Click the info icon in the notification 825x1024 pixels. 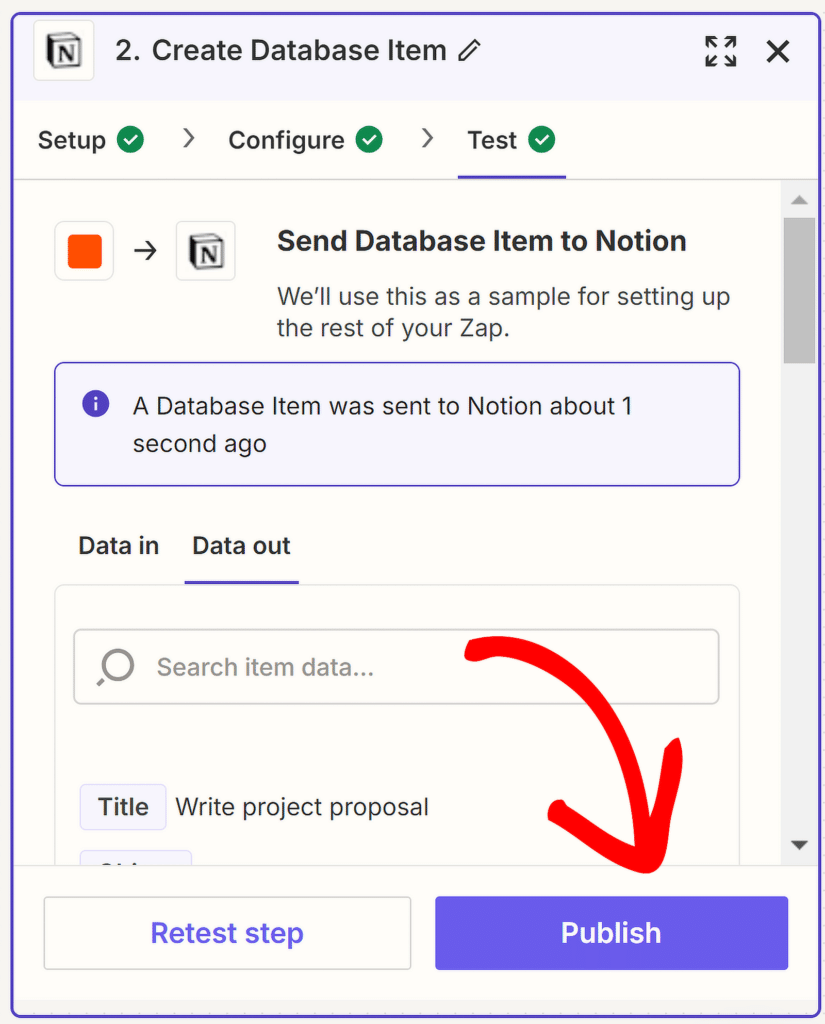[96, 404]
